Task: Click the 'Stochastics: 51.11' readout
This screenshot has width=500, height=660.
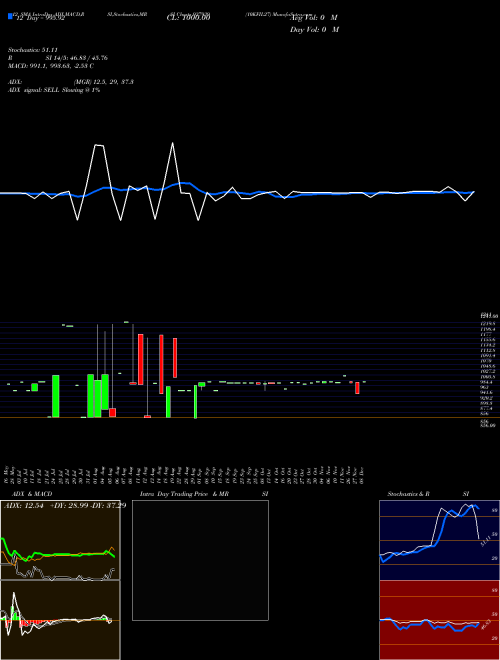Action: pos(33,50)
